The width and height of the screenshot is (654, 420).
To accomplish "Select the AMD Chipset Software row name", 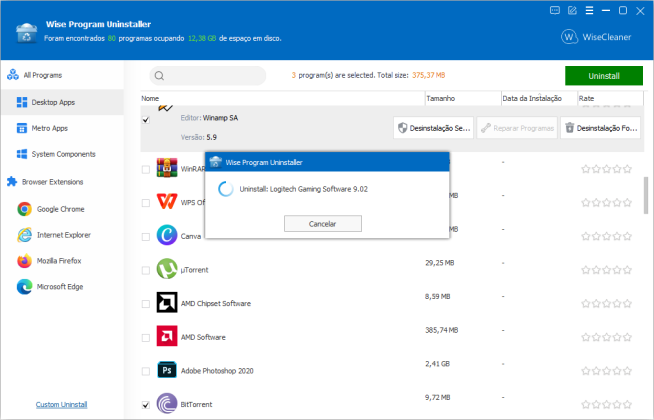I will tap(216, 304).
